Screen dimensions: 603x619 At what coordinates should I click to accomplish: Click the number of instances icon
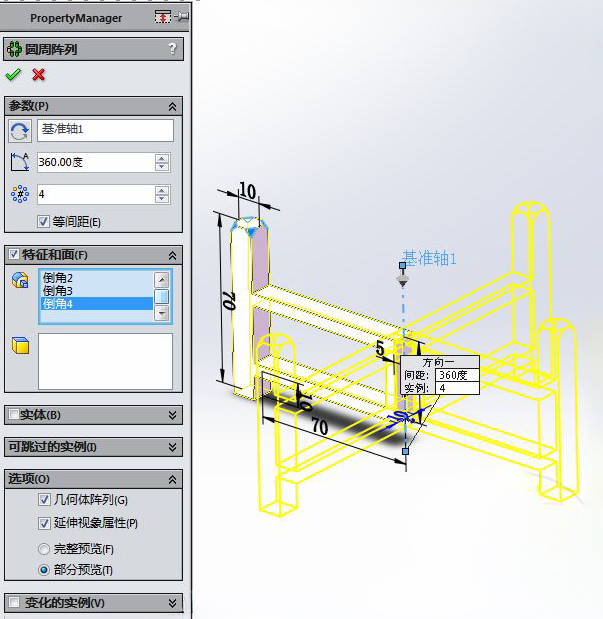[x=20, y=194]
